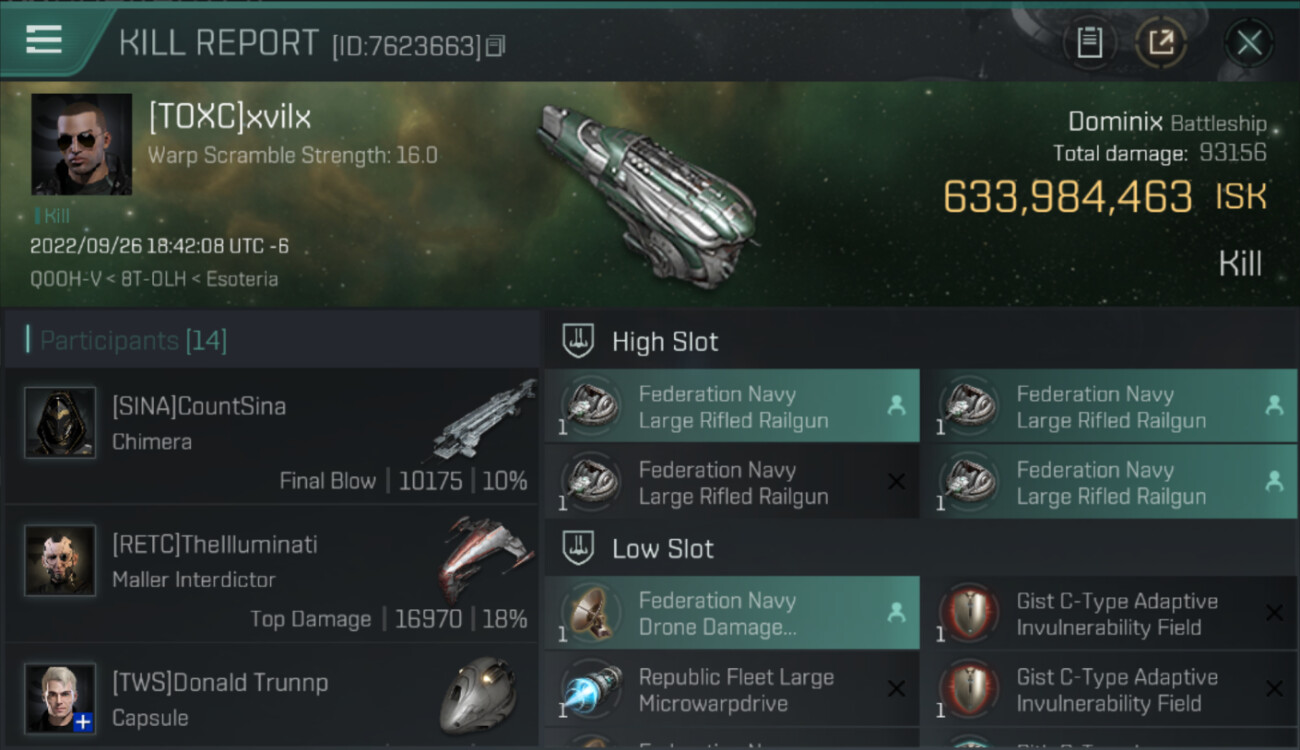Click the Q00H-V system location text
The height and width of the screenshot is (750, 1300).
tap(62, 279)
